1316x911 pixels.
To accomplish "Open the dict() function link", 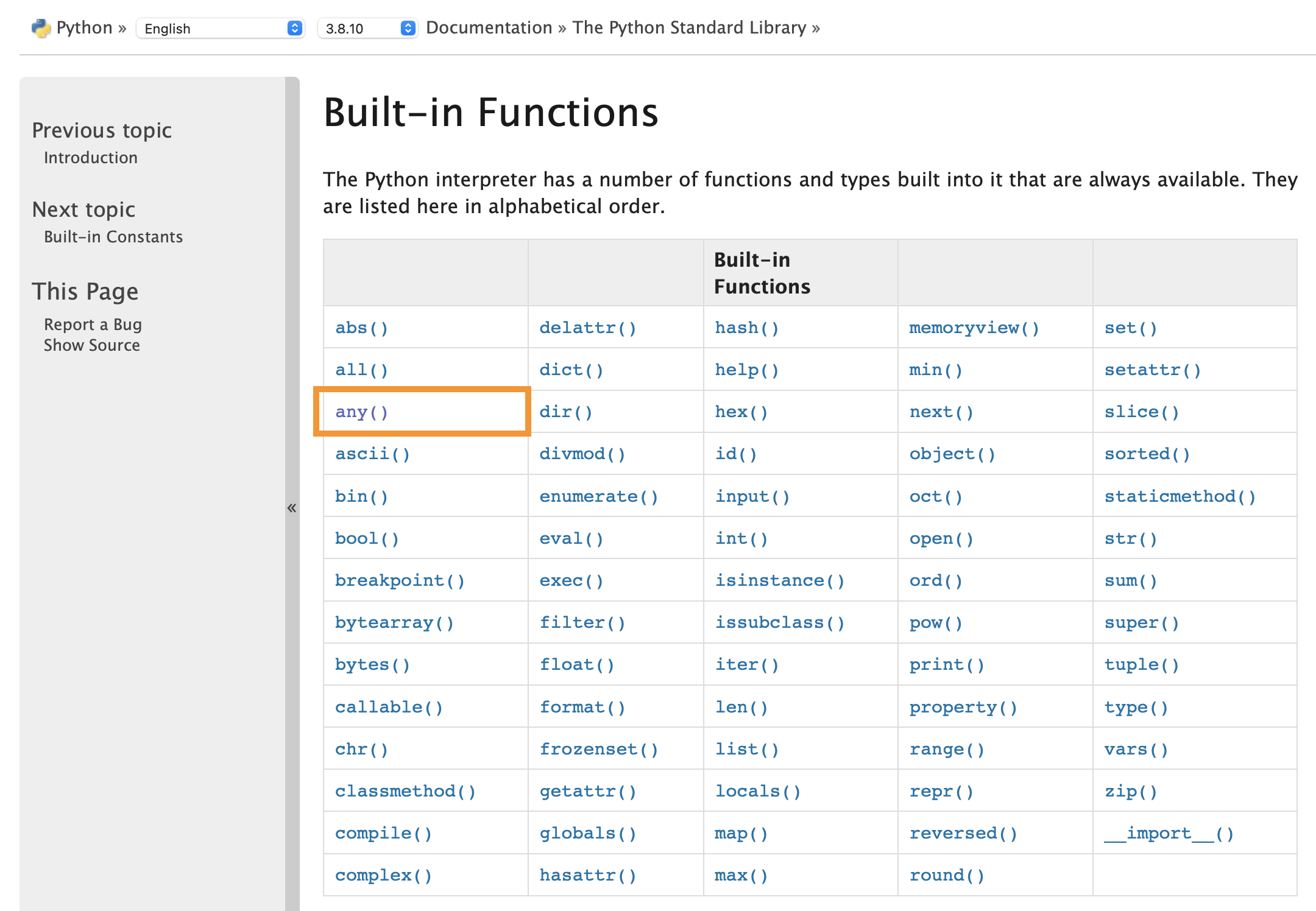I will (x=571, y=370).
